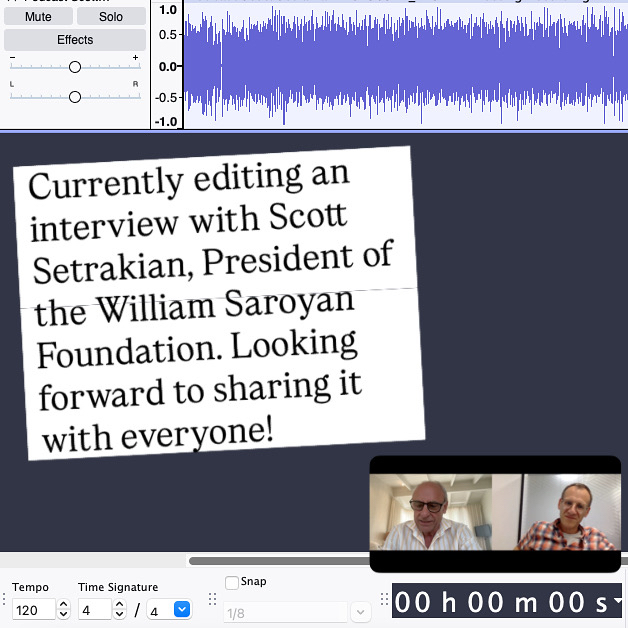Click the track gain slider knob

click(x=75, y=67)
